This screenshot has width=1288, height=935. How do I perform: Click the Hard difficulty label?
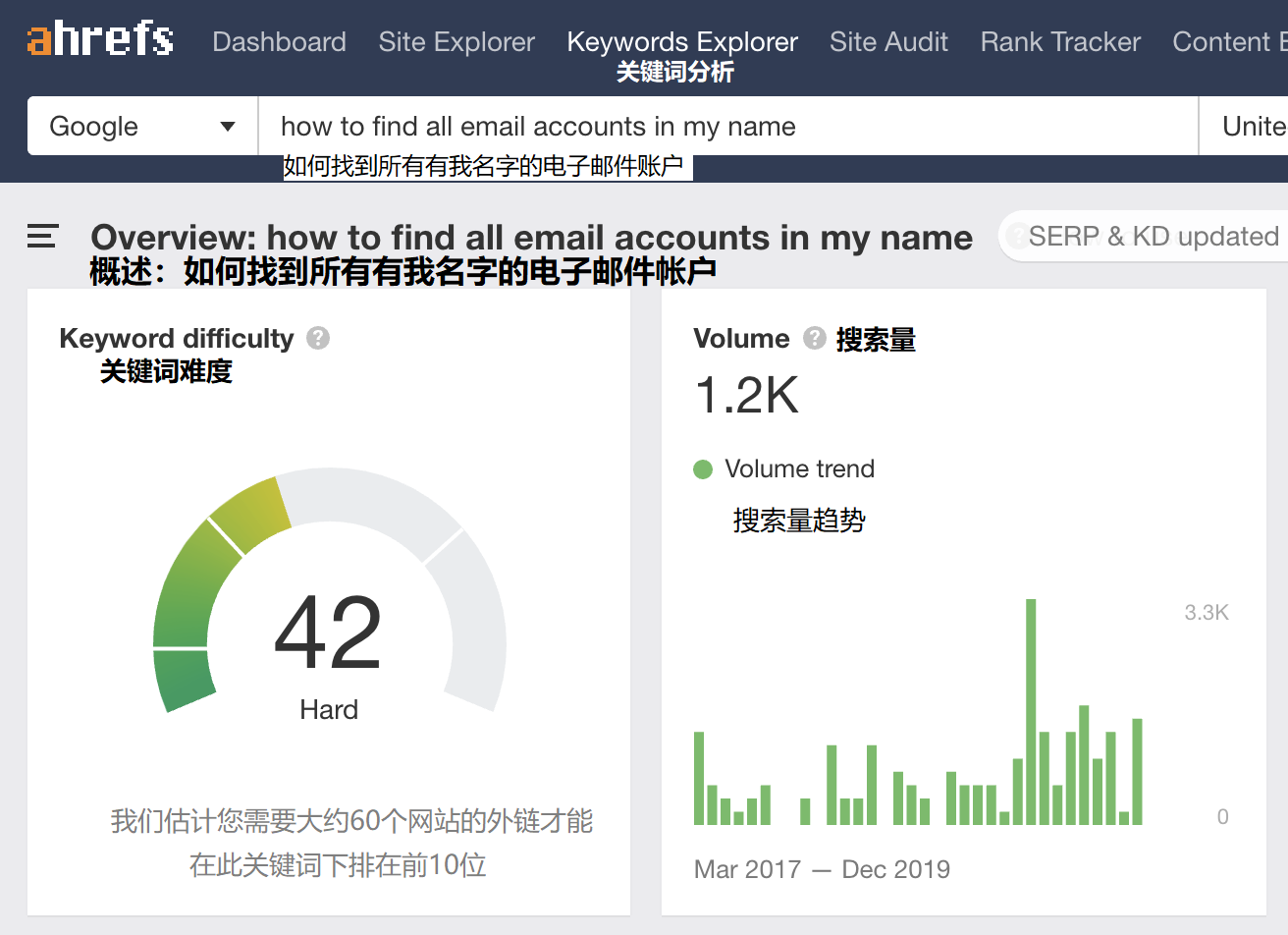pyautogui.click(x=329, y=709)
